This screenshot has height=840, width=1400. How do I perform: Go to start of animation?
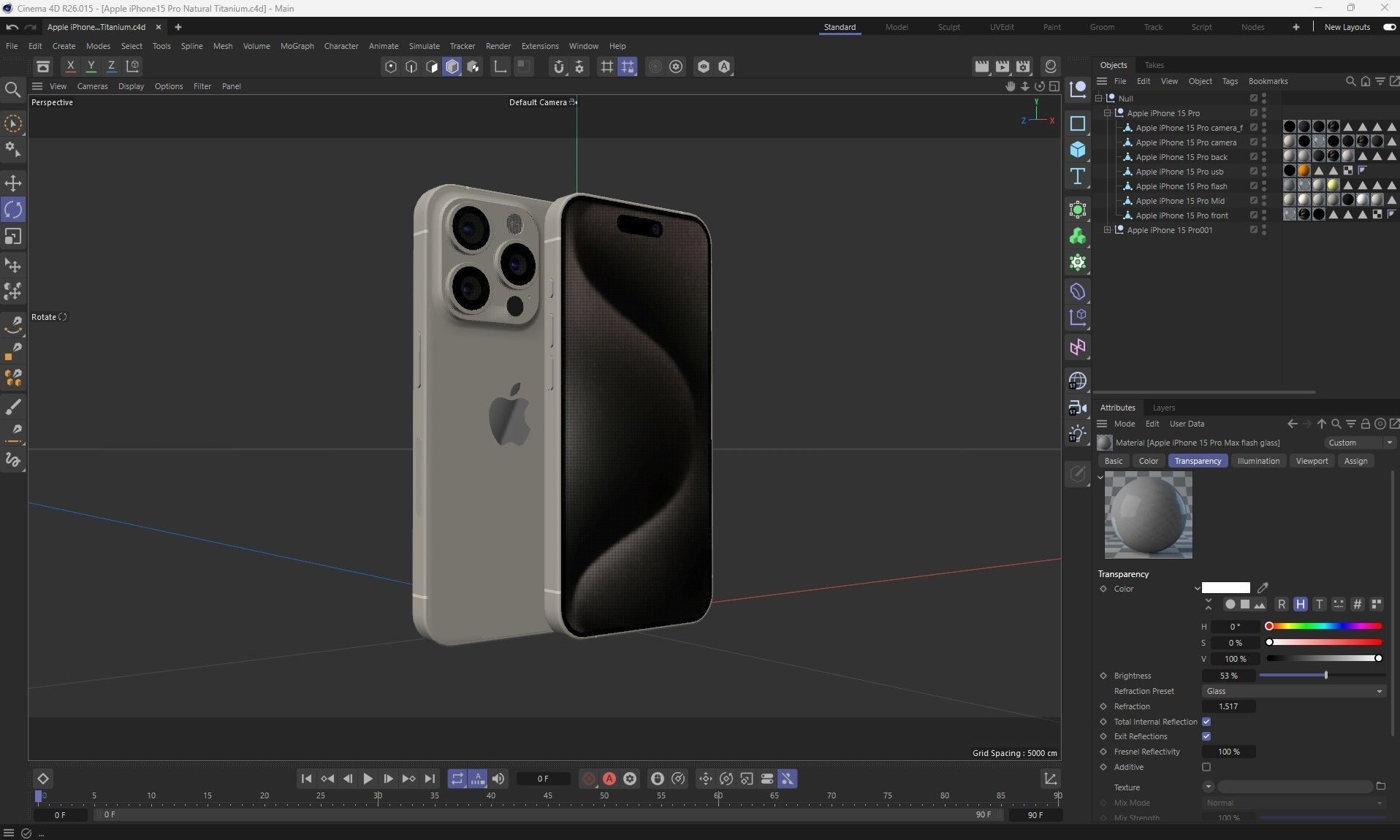(307, 779)
